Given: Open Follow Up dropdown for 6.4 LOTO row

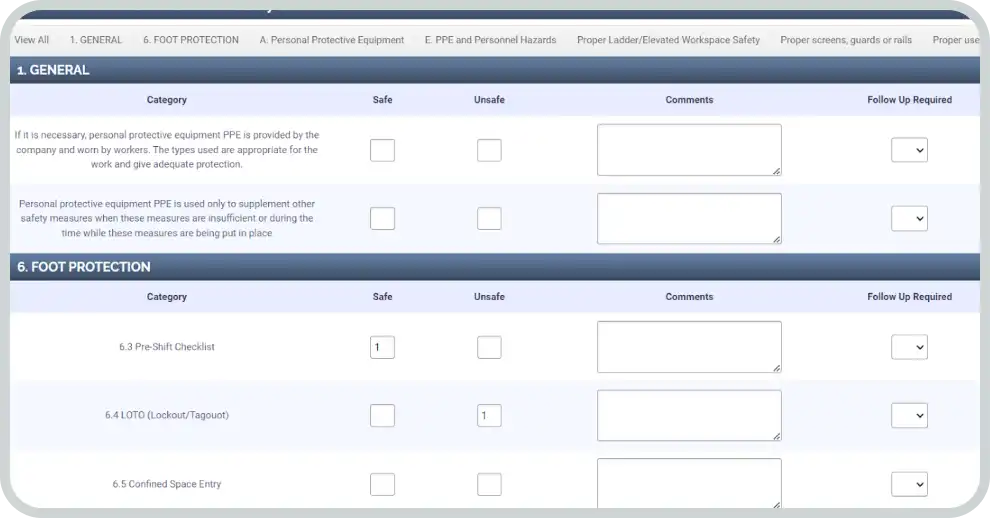Looking at the screenshot, I should click(909, 415).
